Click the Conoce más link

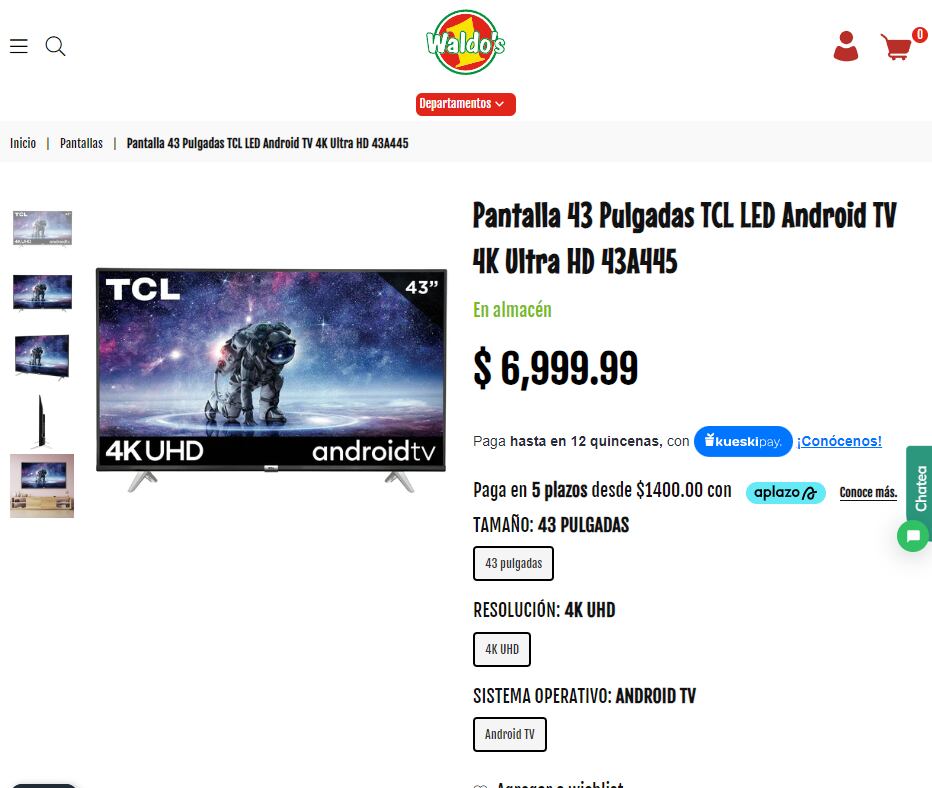click(868, 493)
